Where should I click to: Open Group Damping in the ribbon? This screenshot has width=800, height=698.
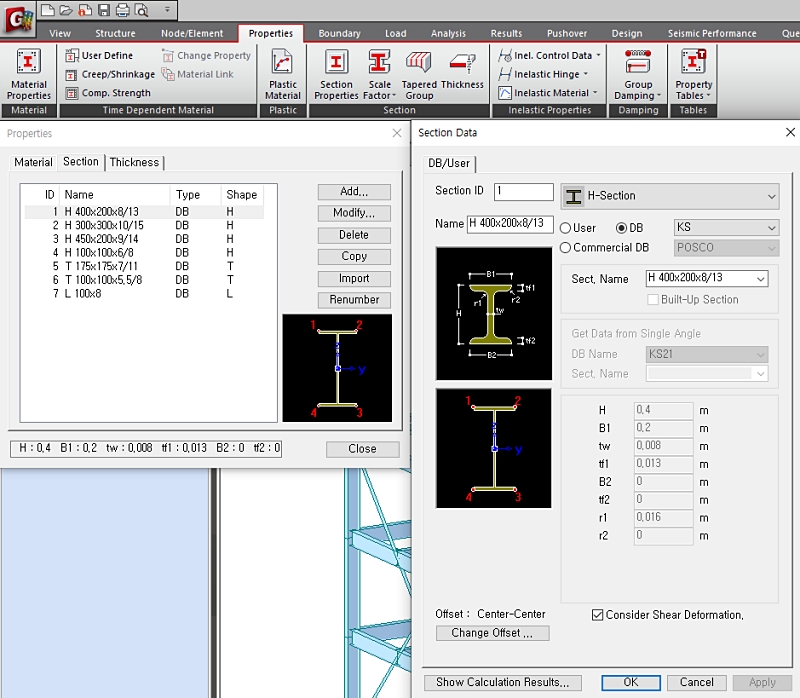pos(638,74)
